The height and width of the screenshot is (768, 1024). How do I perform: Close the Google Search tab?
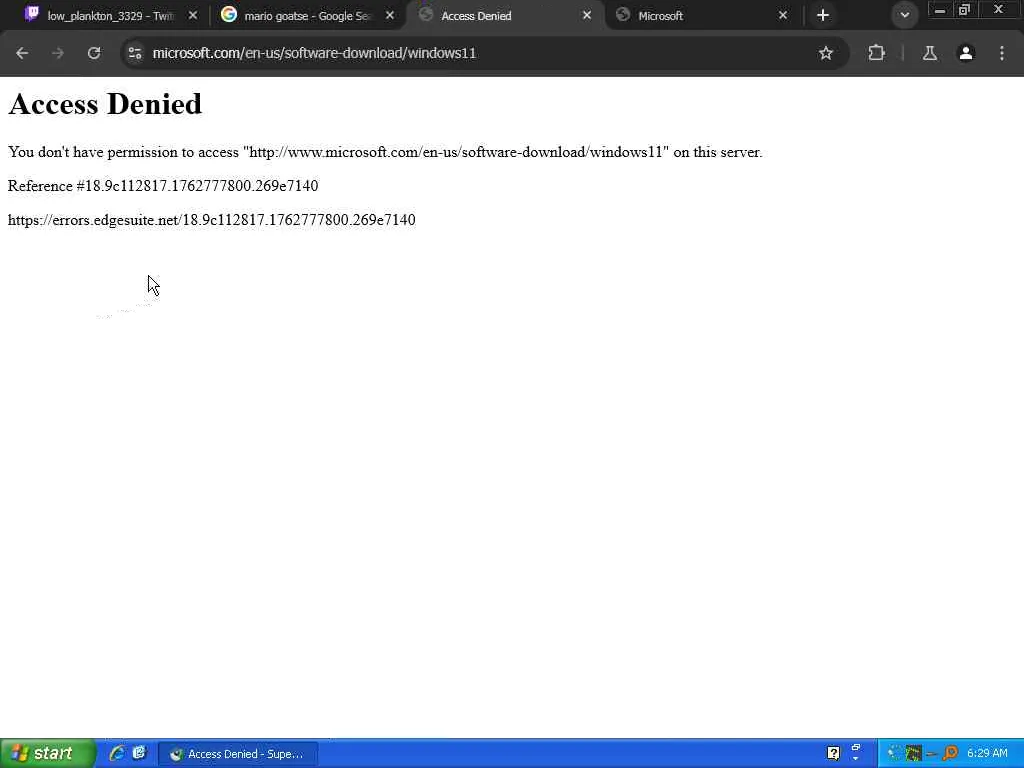pyautogui.click(x=390, y=15)
